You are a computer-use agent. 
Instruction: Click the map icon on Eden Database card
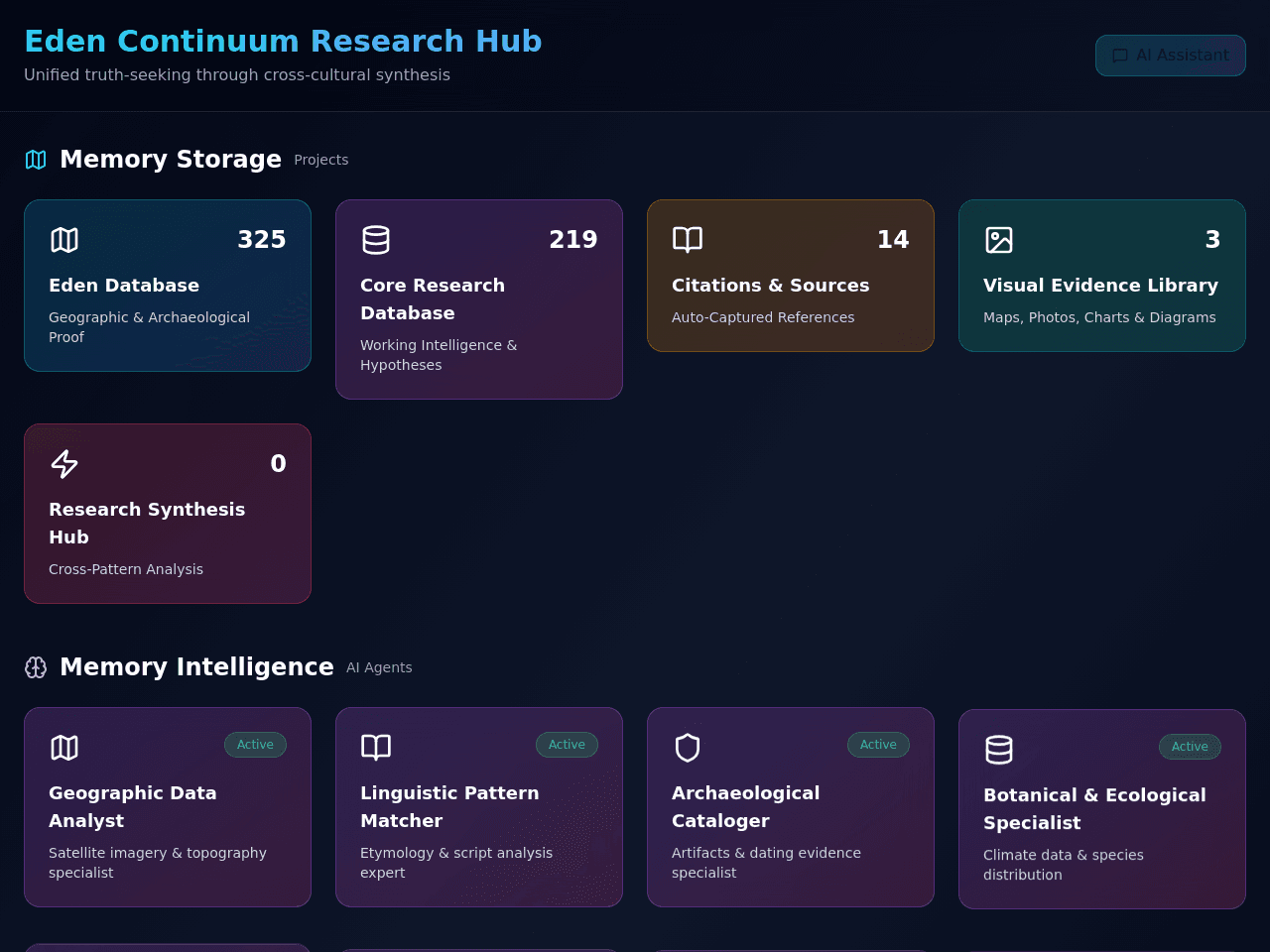click(64, 240)
